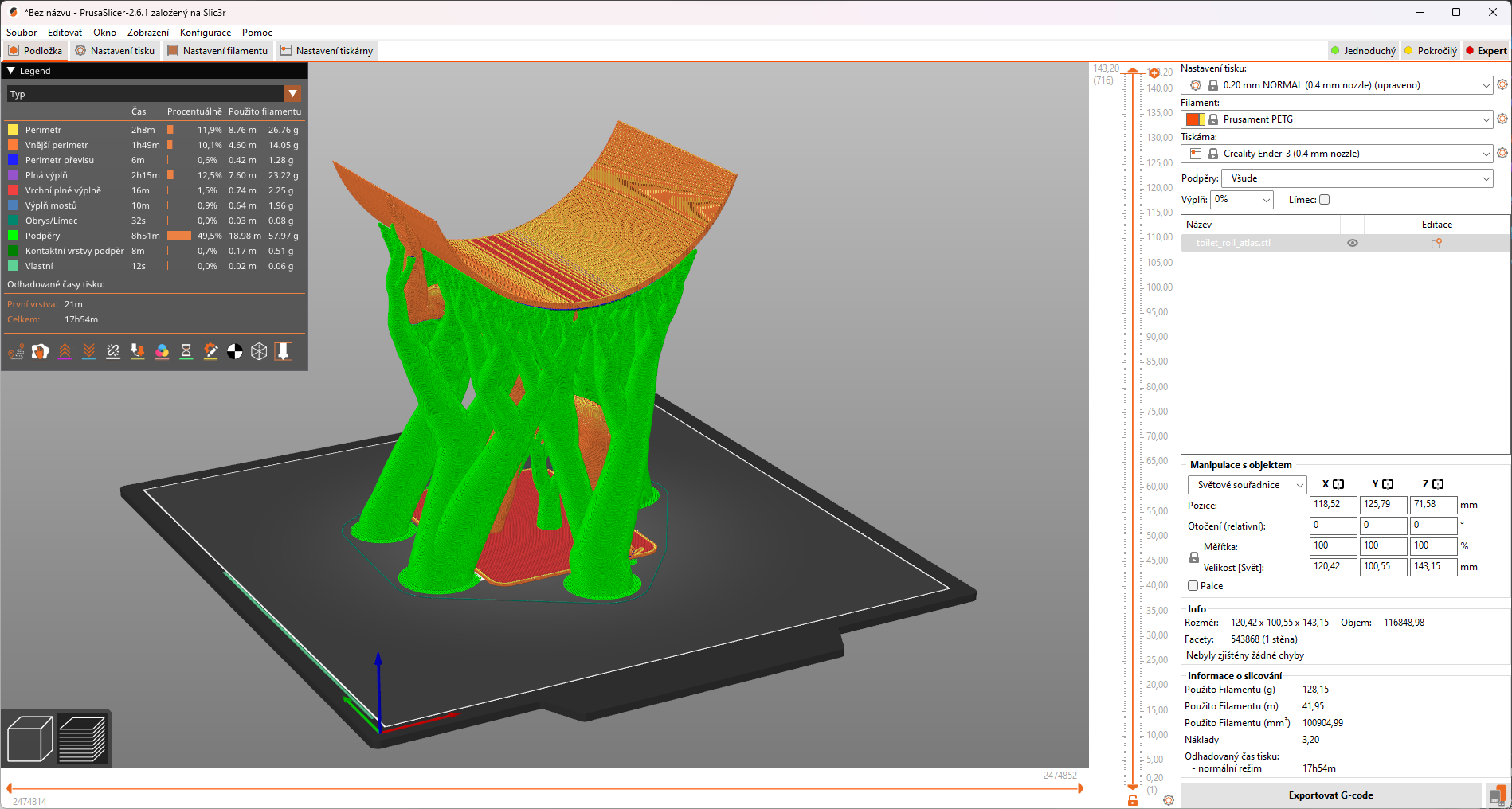Open the Okno menu
Screen dimensions: 1512x809
point(104,33)
